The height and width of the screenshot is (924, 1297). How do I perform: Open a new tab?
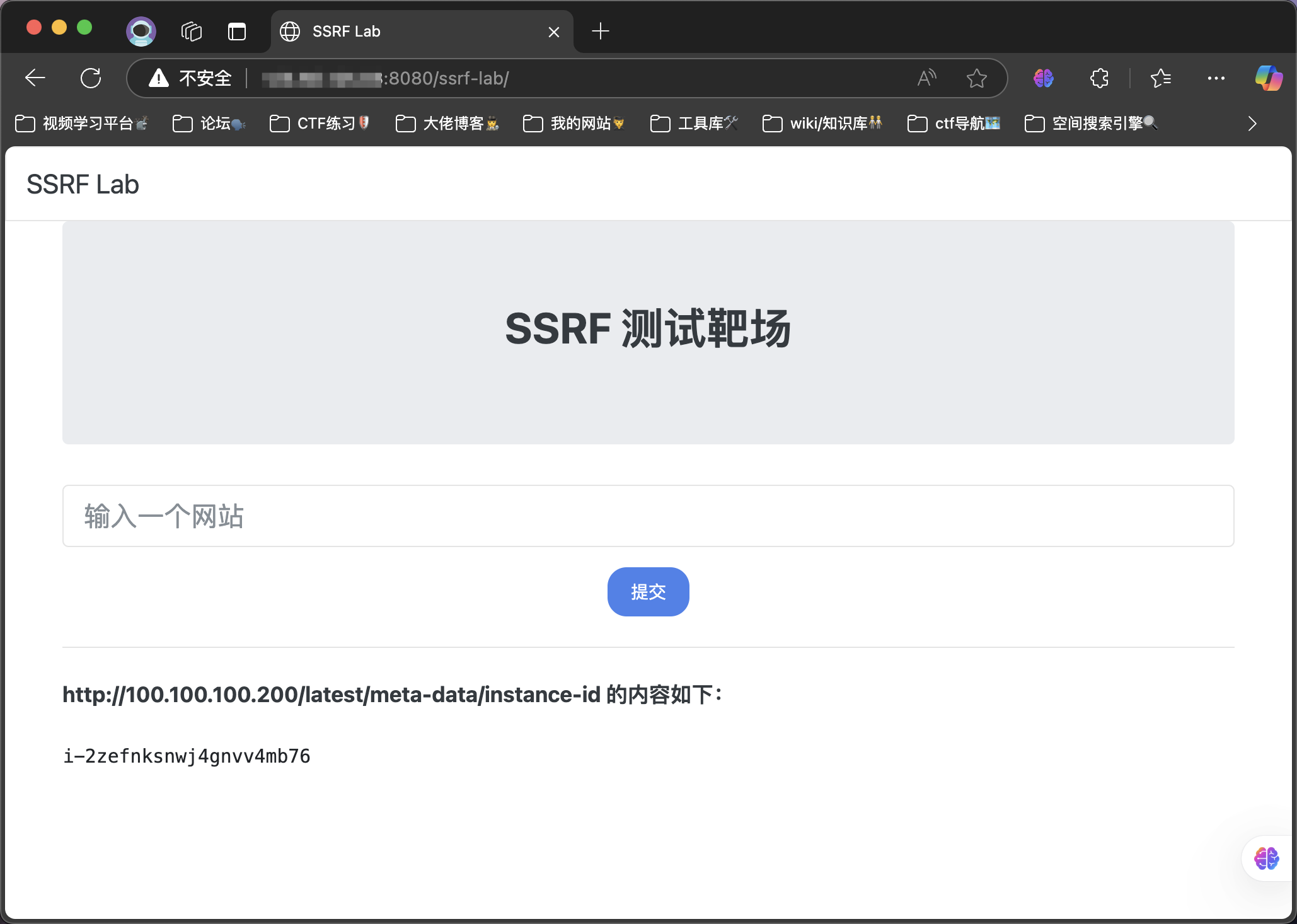tap(601, 31)
